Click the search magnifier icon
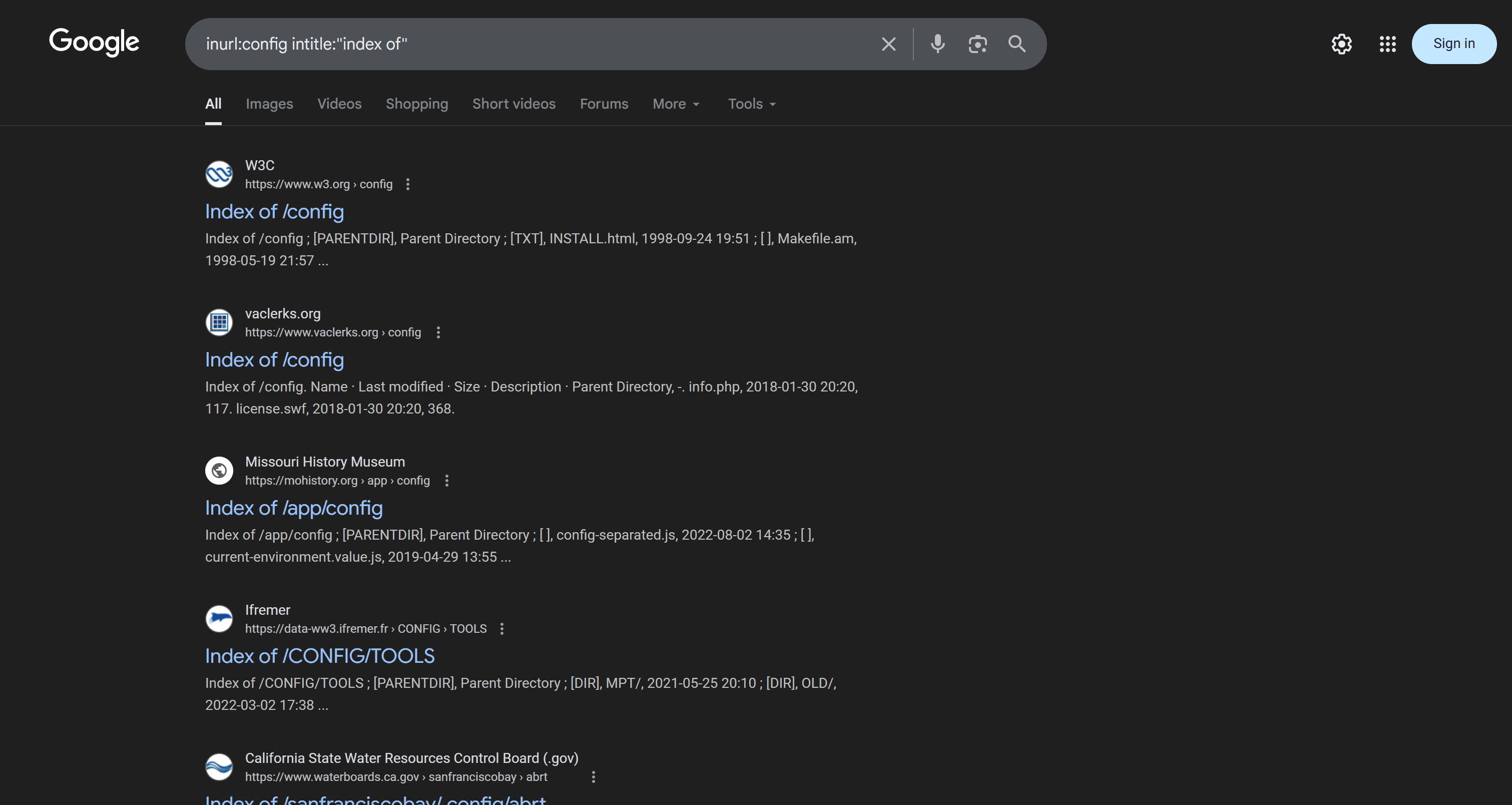The height and width of the screenshot is (805, 1512). [x=1017, y=44]
